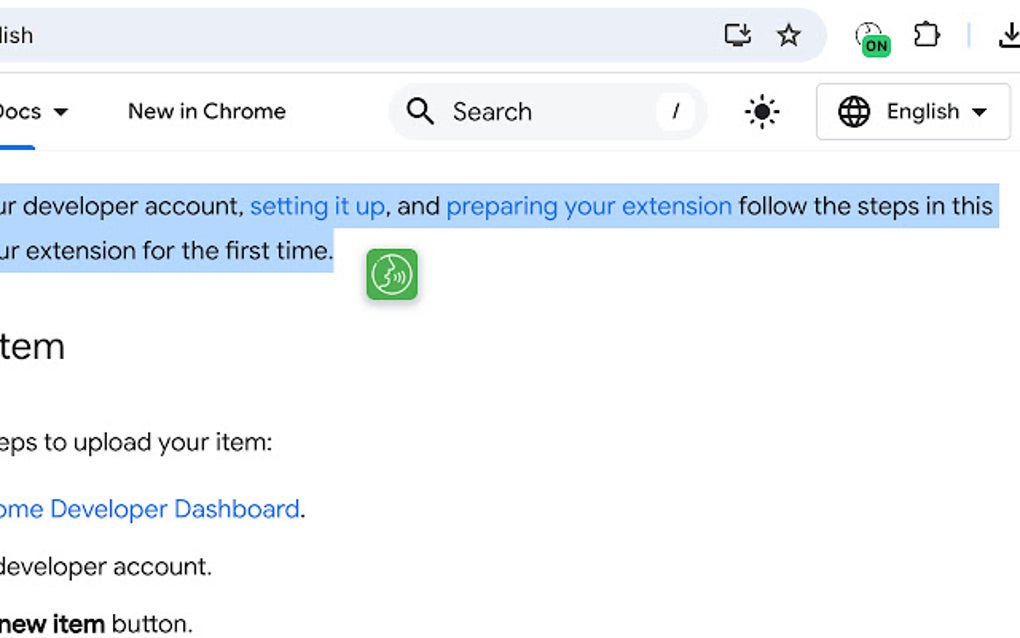The height and width of the screenshot is (638, 1020).
Task: Toggle the site theme with sun icon
Action: click(761, 111)
